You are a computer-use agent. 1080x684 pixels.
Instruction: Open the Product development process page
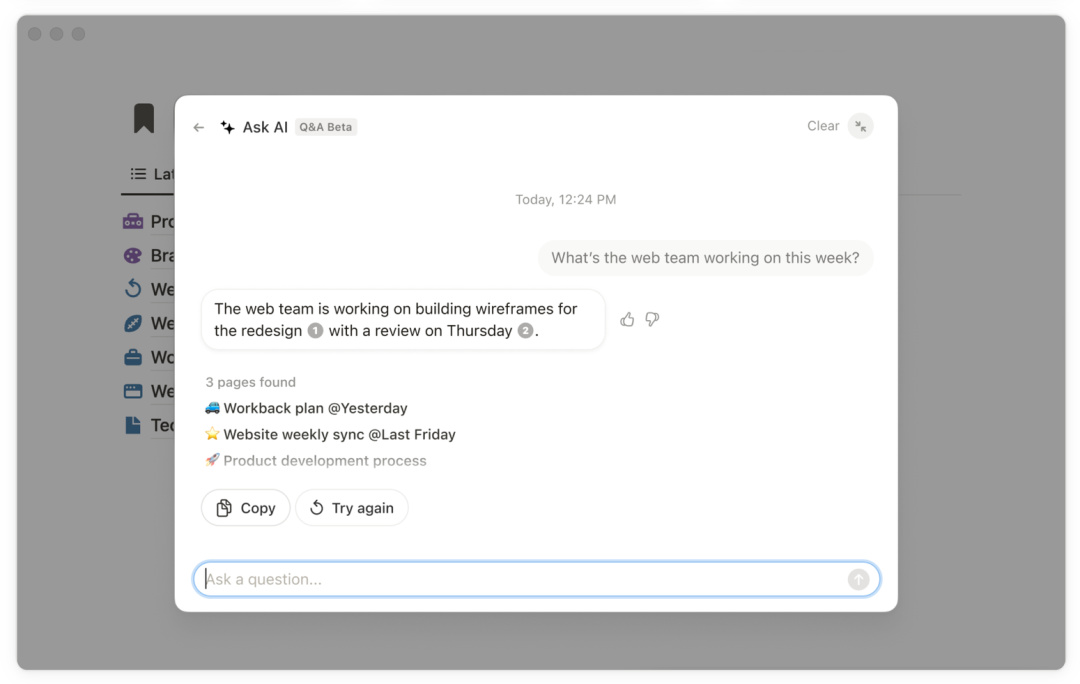316,461
